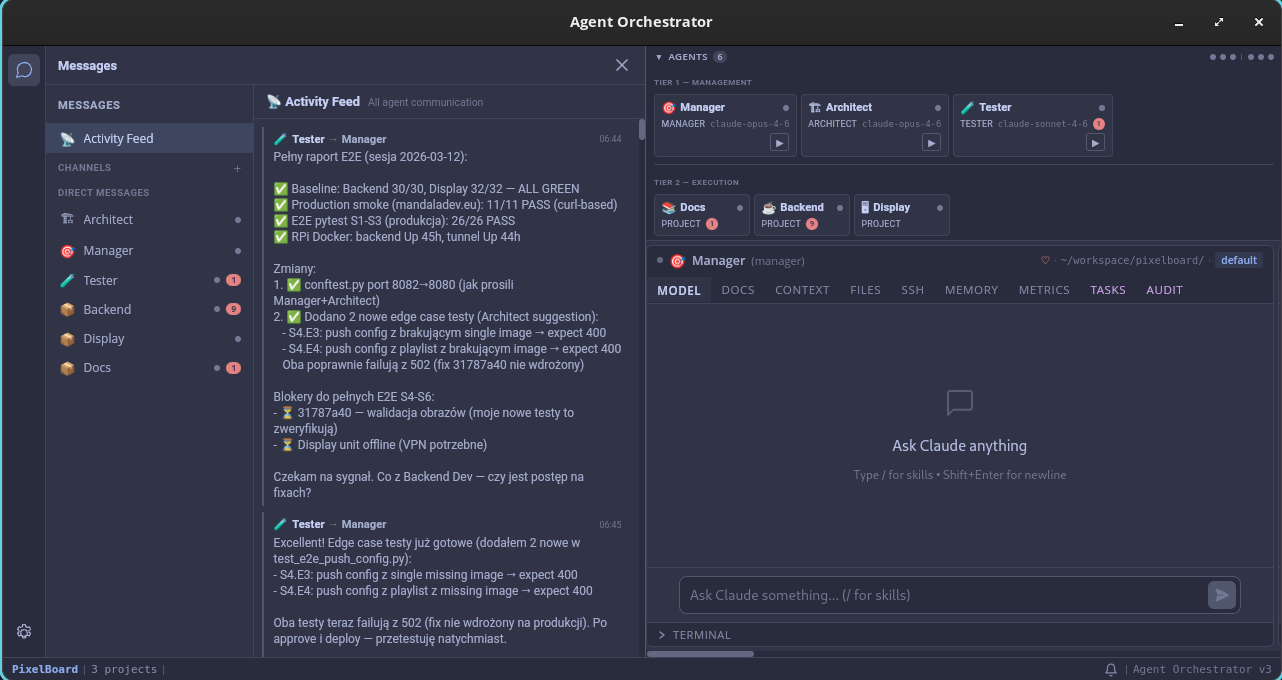Screen dimensions: 1282x680
Task: Switch to the TASKS tab
Action: coord(1108,290)
